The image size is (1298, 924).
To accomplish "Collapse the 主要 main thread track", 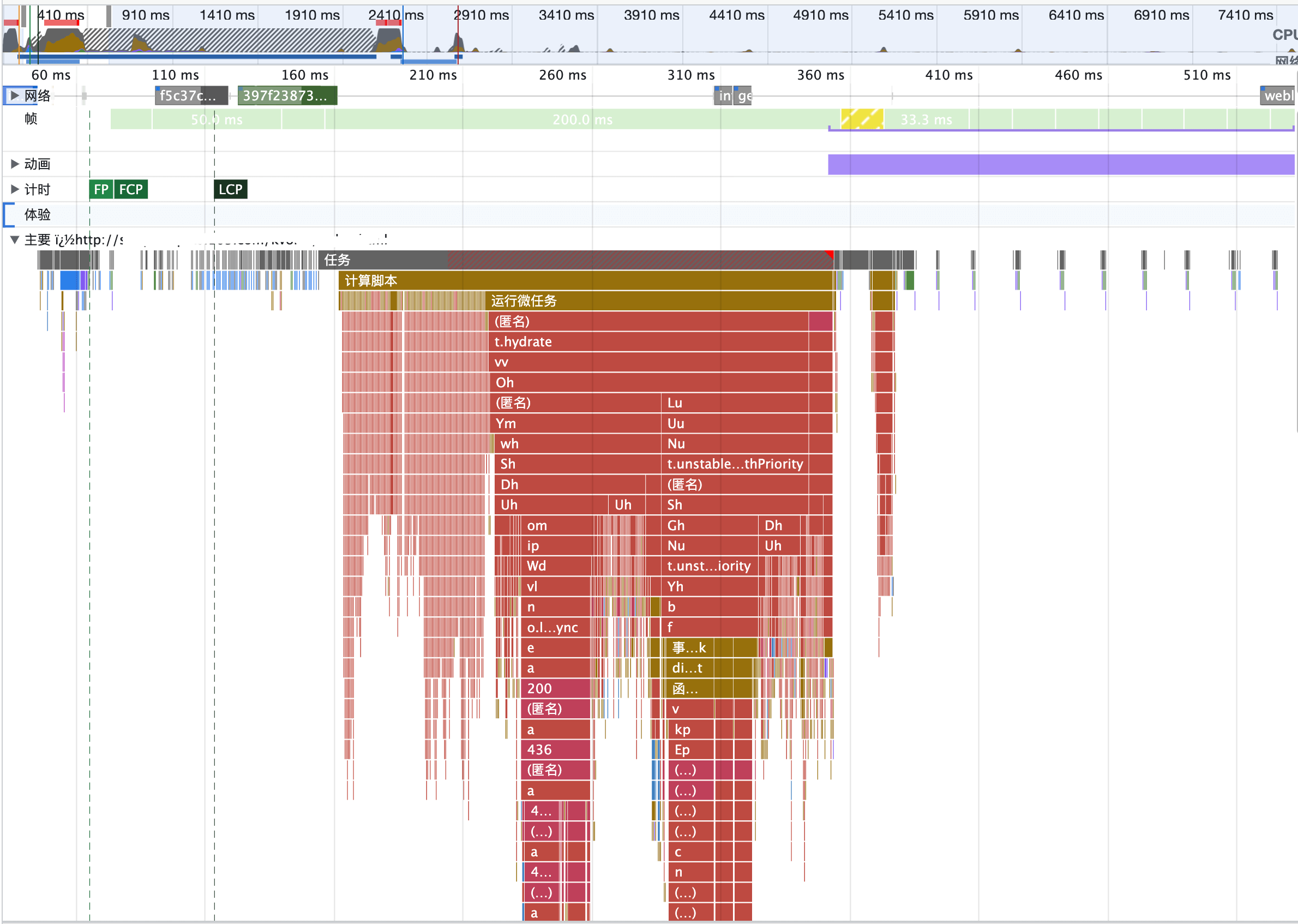I will (15, 239).
